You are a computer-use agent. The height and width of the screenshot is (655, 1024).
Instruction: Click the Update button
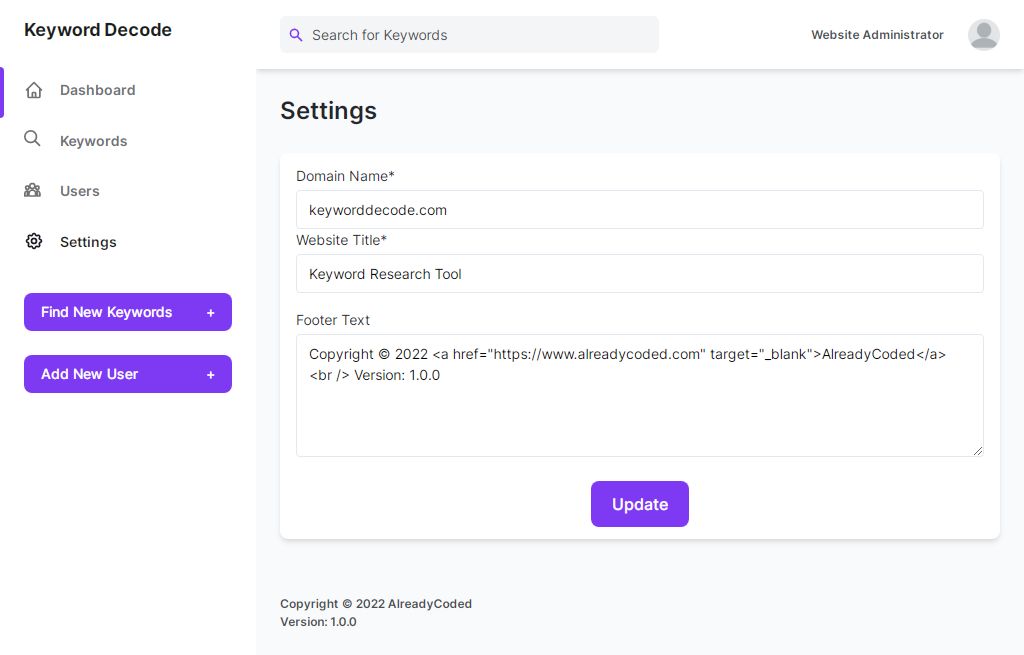(x=639, y=504)
